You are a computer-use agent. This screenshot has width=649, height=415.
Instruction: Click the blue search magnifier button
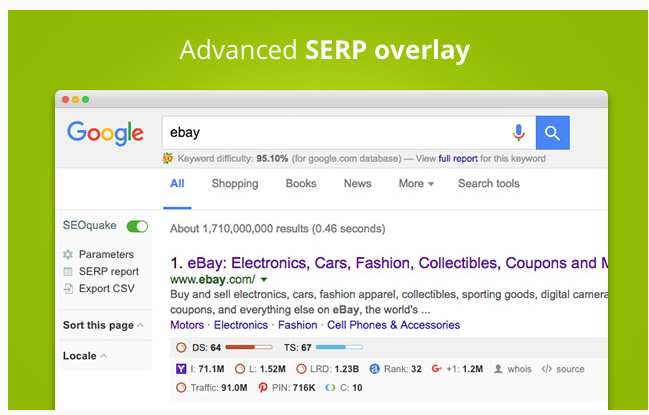click(553, 133)
